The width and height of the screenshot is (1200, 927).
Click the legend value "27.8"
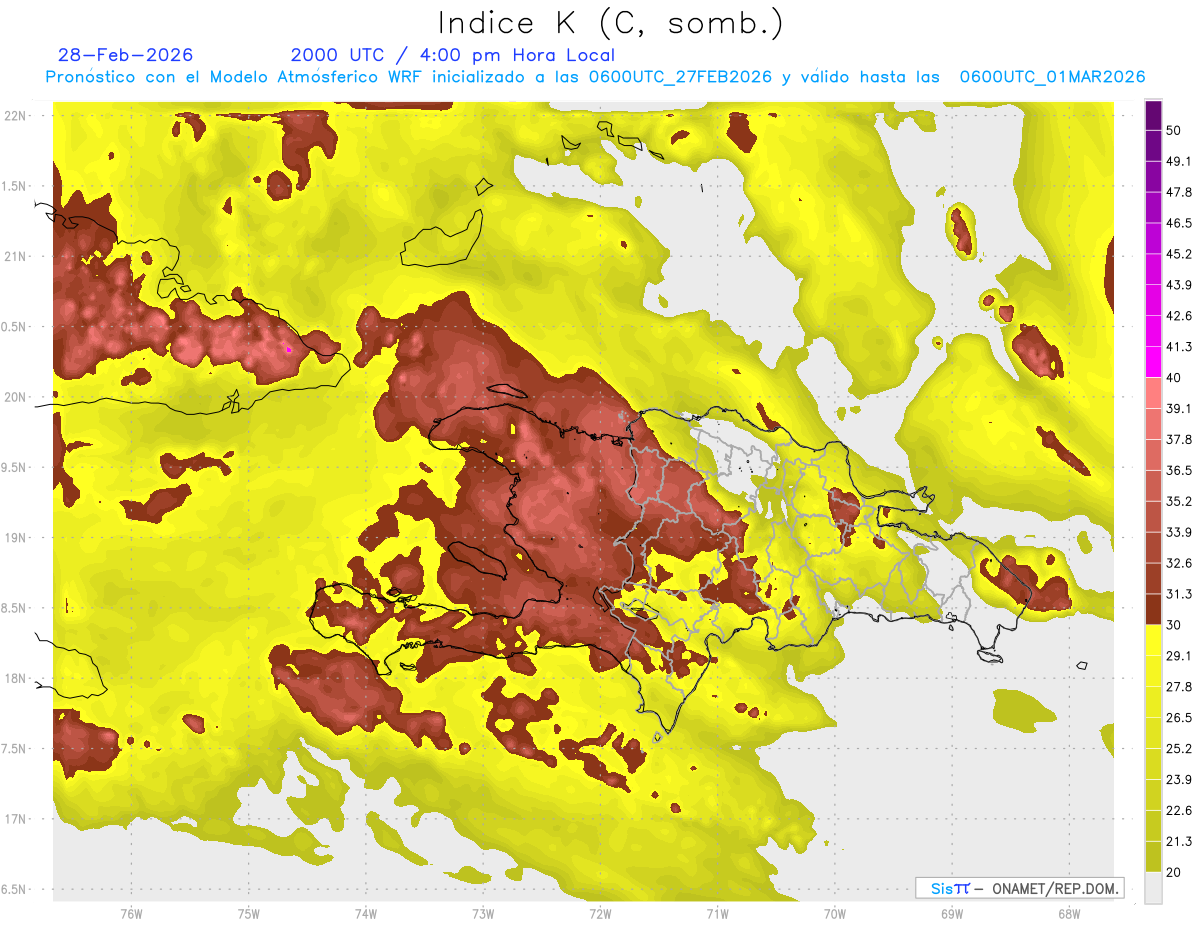click(1178, 687)
